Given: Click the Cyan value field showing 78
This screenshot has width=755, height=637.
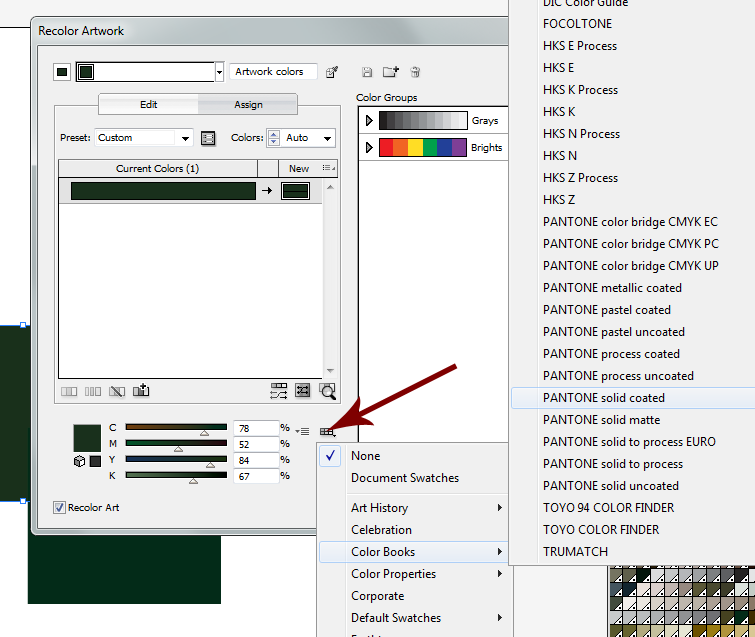Looking at the screenshot, I should tap(256, 429).
